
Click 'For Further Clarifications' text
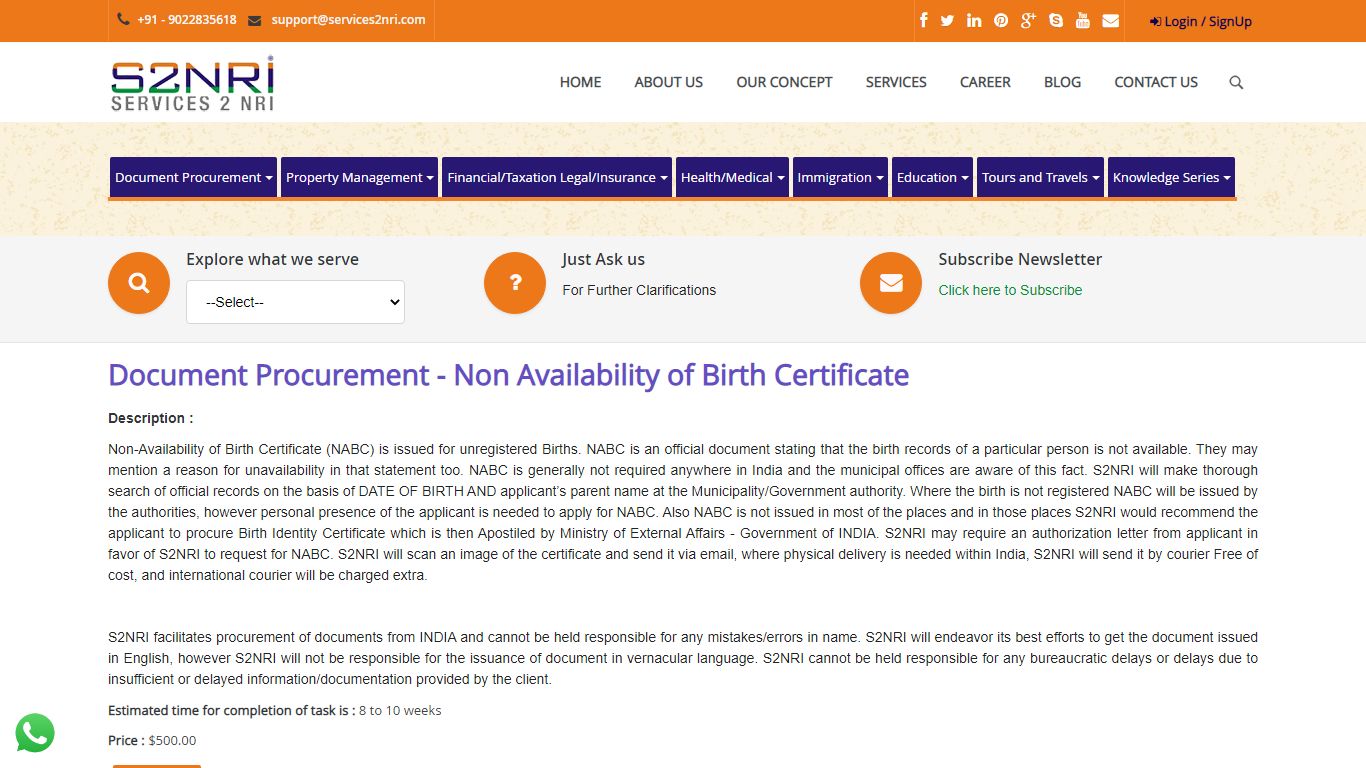[639, 290]
